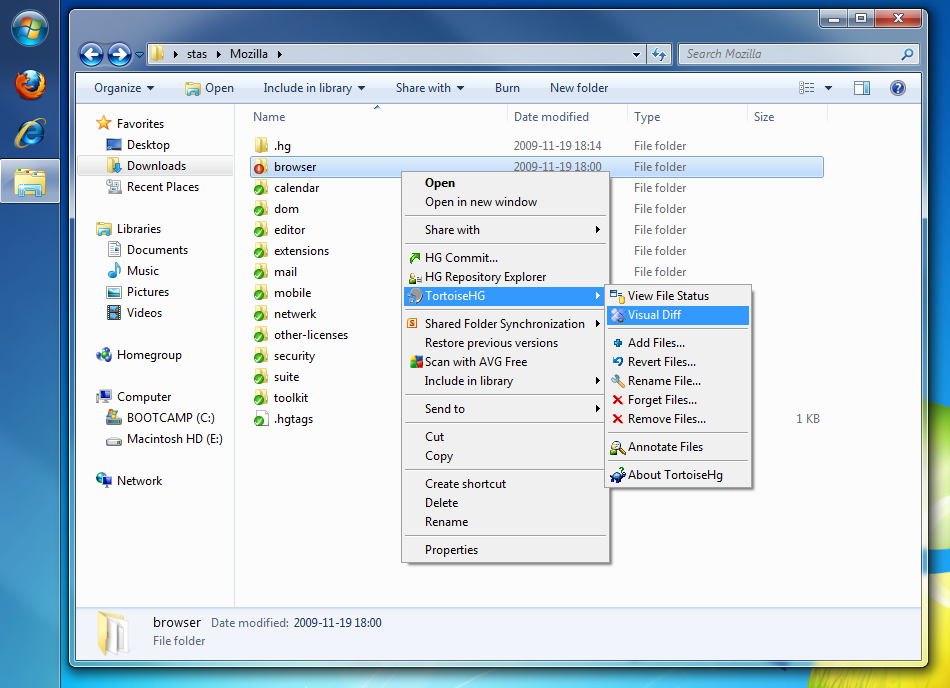This screenshot has width=950, height=688.
Task: Open Internet Explorer from the taskbar
Action: tap(30, 132)
